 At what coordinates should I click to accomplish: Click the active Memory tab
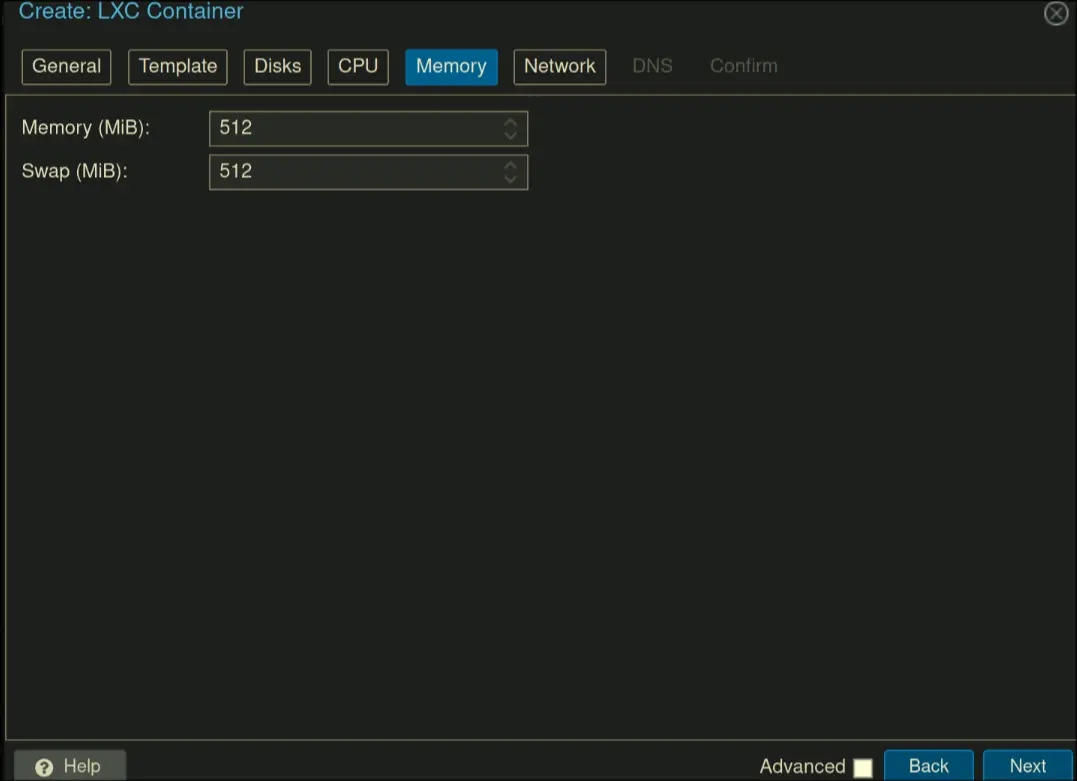pos(451,66)
